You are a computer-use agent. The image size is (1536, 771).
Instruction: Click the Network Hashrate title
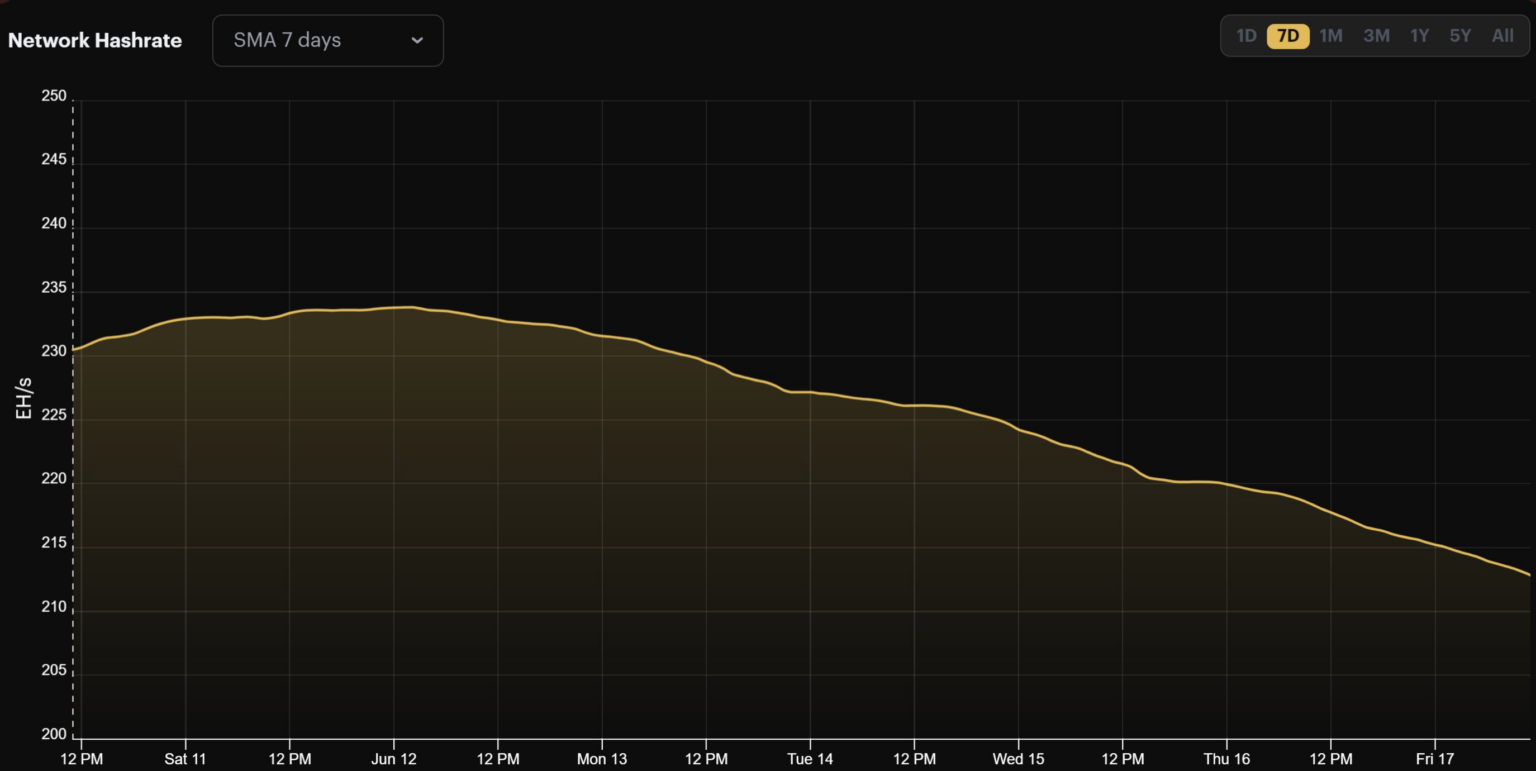(x=95, y=41)
